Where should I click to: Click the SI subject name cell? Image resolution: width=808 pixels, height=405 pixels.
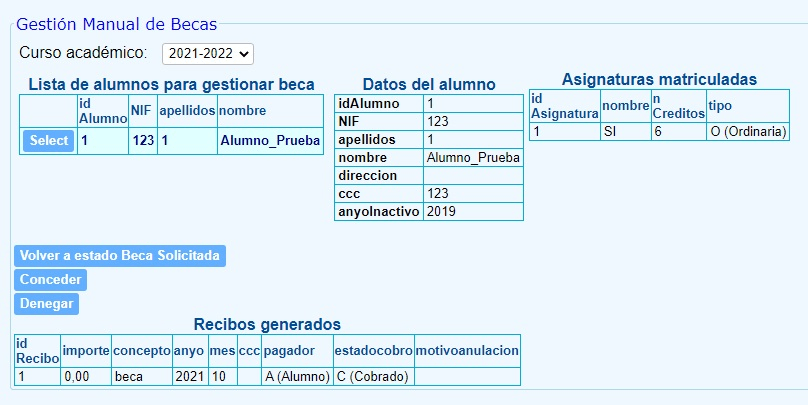625,132
